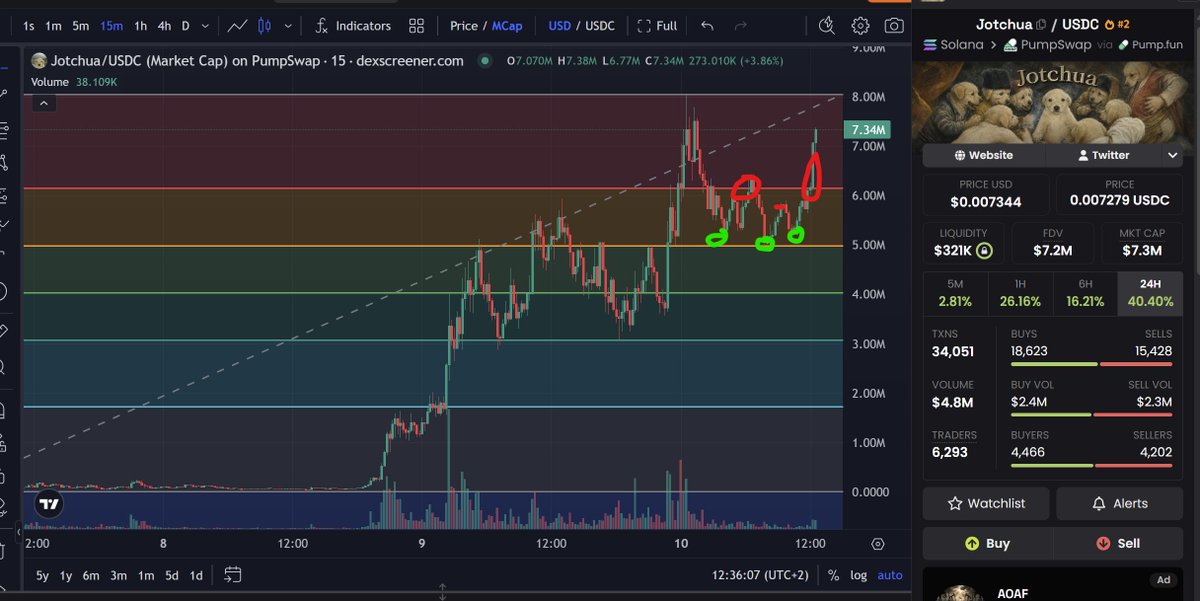Select the 1H stats tab
Viewport: 1200px width, 601px height.
tap(1020, 293)
